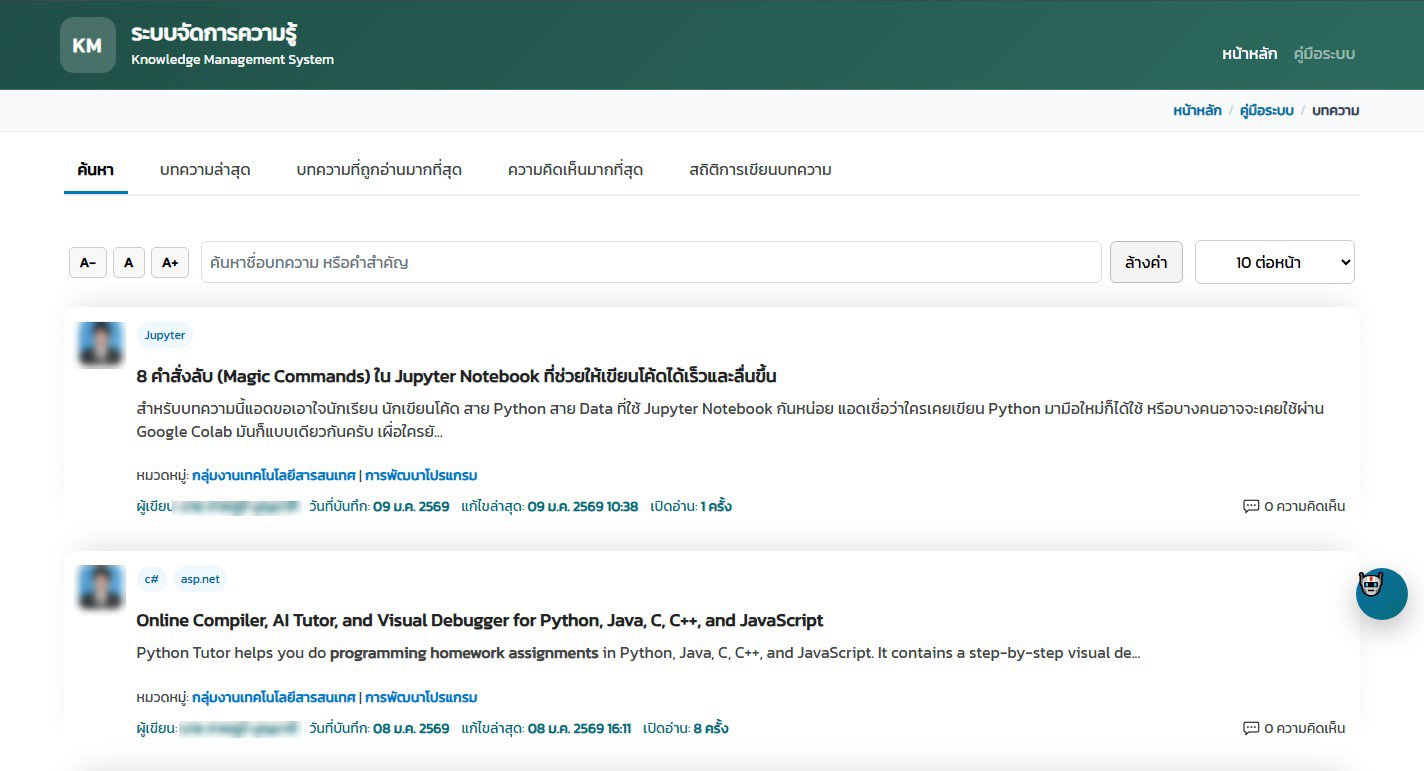
Task: Switch to the บทความล่าสุด tab
Action: (205, 170)
